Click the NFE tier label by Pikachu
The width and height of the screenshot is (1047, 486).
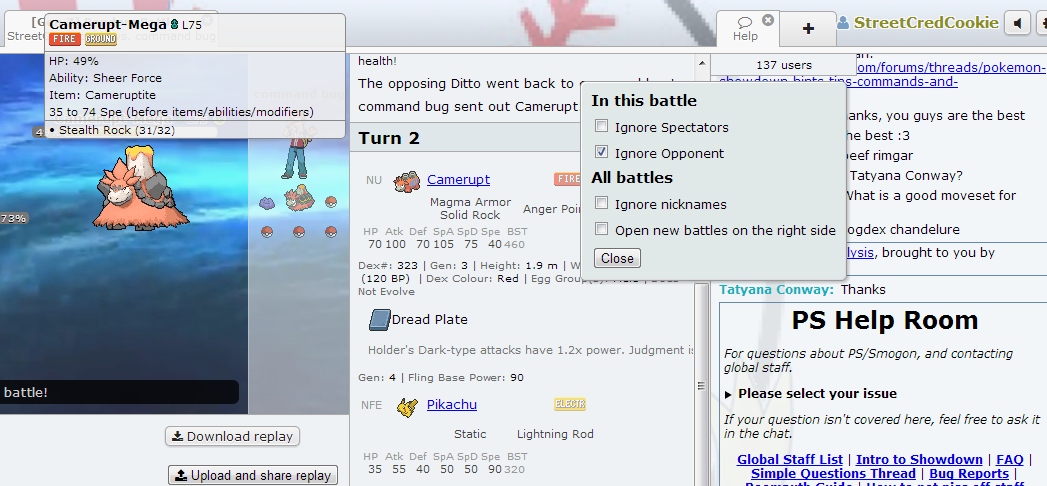click(x=371, y=405)
